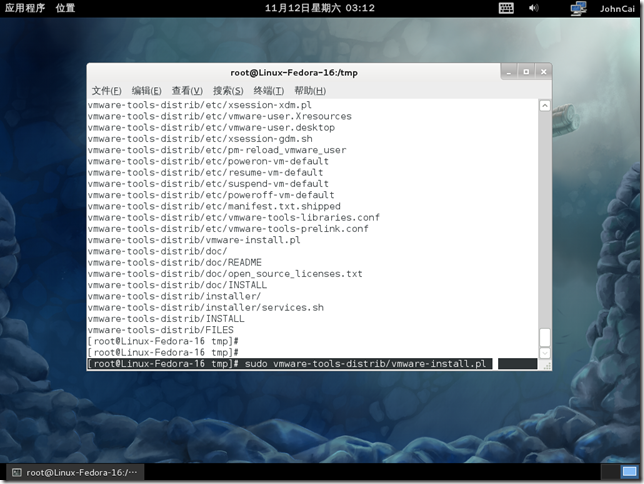This screenshot has height=484, width=644.
Task: Click line vmware-tools-distrib/vmware-install.pl
Action: (194, 240)
